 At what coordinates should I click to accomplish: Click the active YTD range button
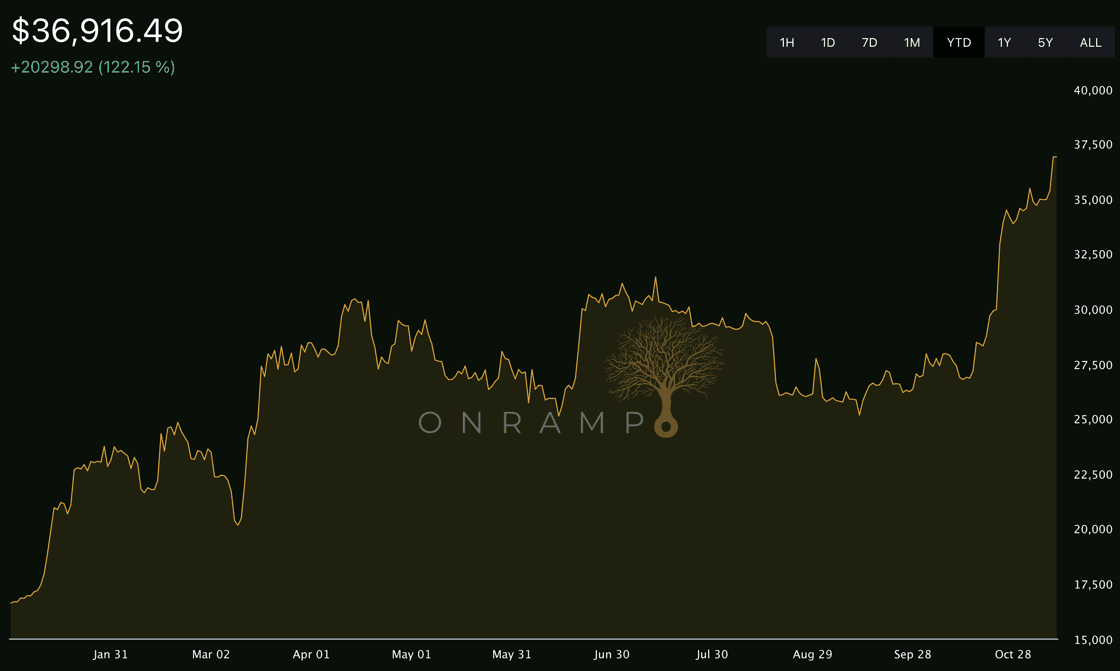(958, 42)
